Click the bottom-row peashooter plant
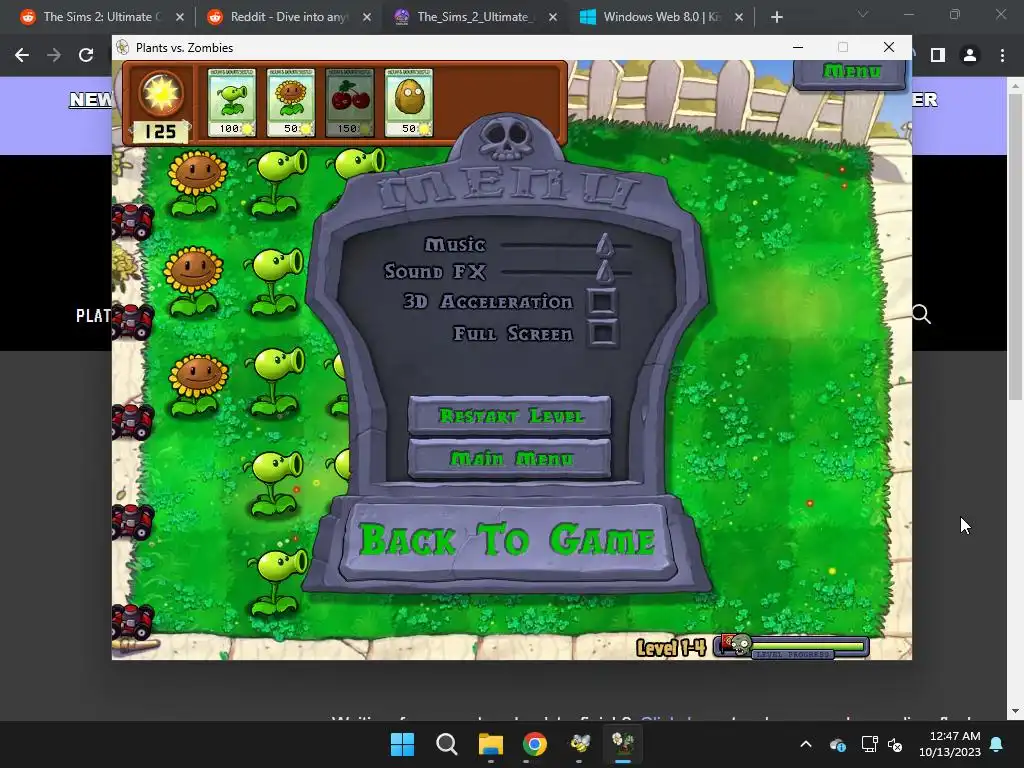1024x768 pixels. coord(278,583)
